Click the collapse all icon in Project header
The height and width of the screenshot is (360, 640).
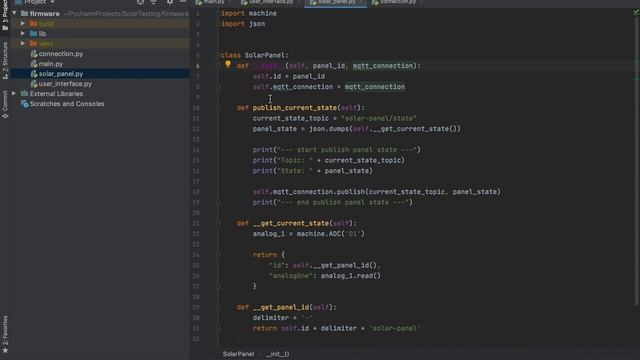click(x=154, y=2)
